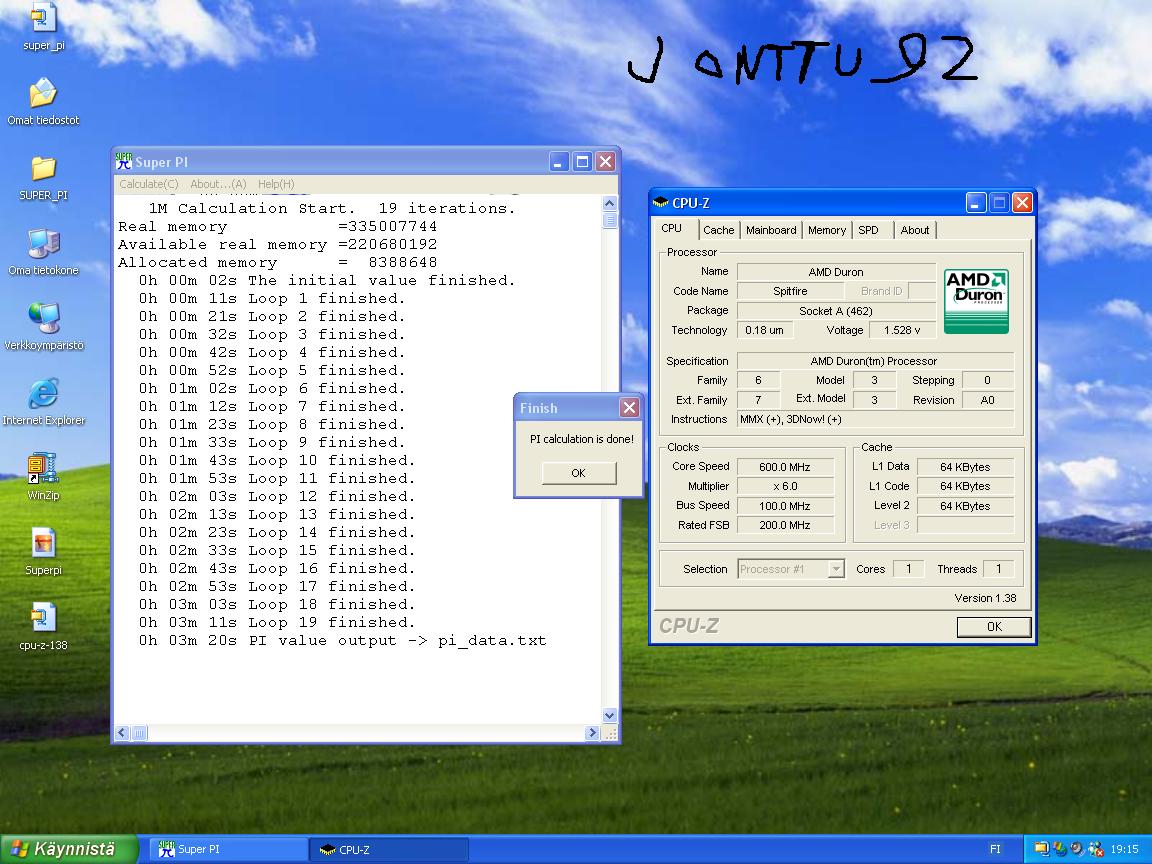Click the Level 2 cache 64 KBytes field
This screenshot has height=864, width=1152.
pyautogui.click(x=965, y=506)
